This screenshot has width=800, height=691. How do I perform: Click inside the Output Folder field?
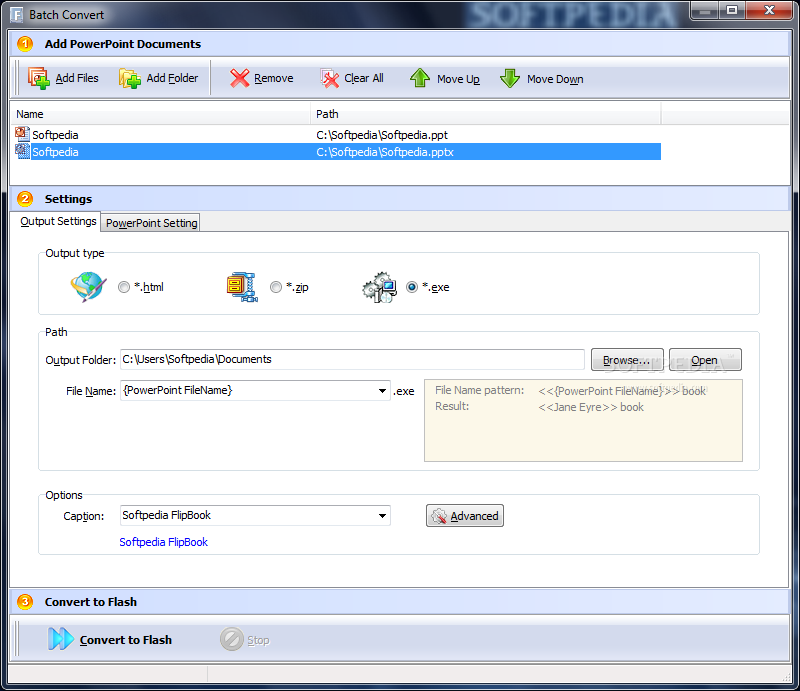pyautogui.click(x=352, y=359)
